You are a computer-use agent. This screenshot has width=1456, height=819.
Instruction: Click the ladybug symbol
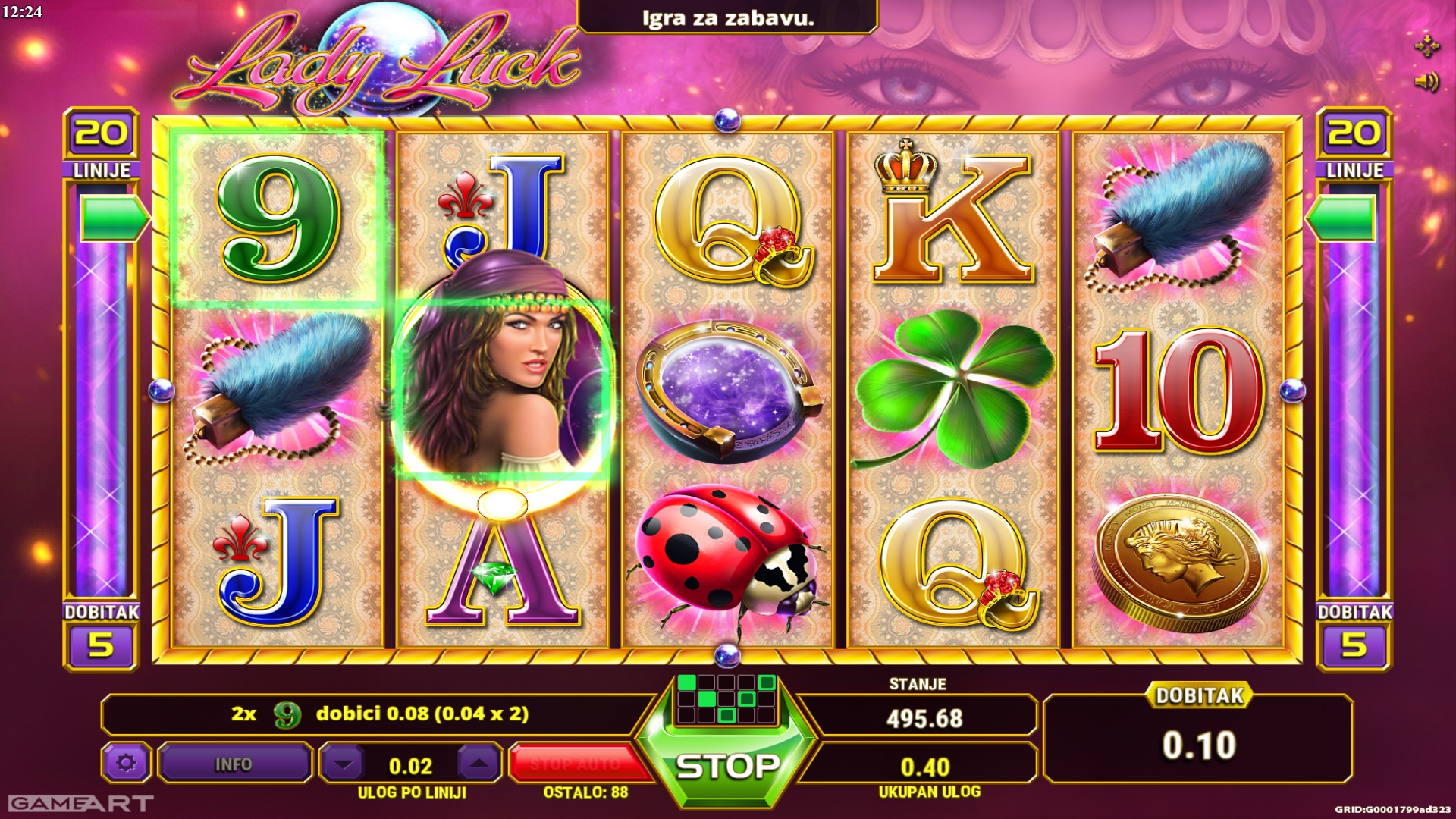pos(726,557)
